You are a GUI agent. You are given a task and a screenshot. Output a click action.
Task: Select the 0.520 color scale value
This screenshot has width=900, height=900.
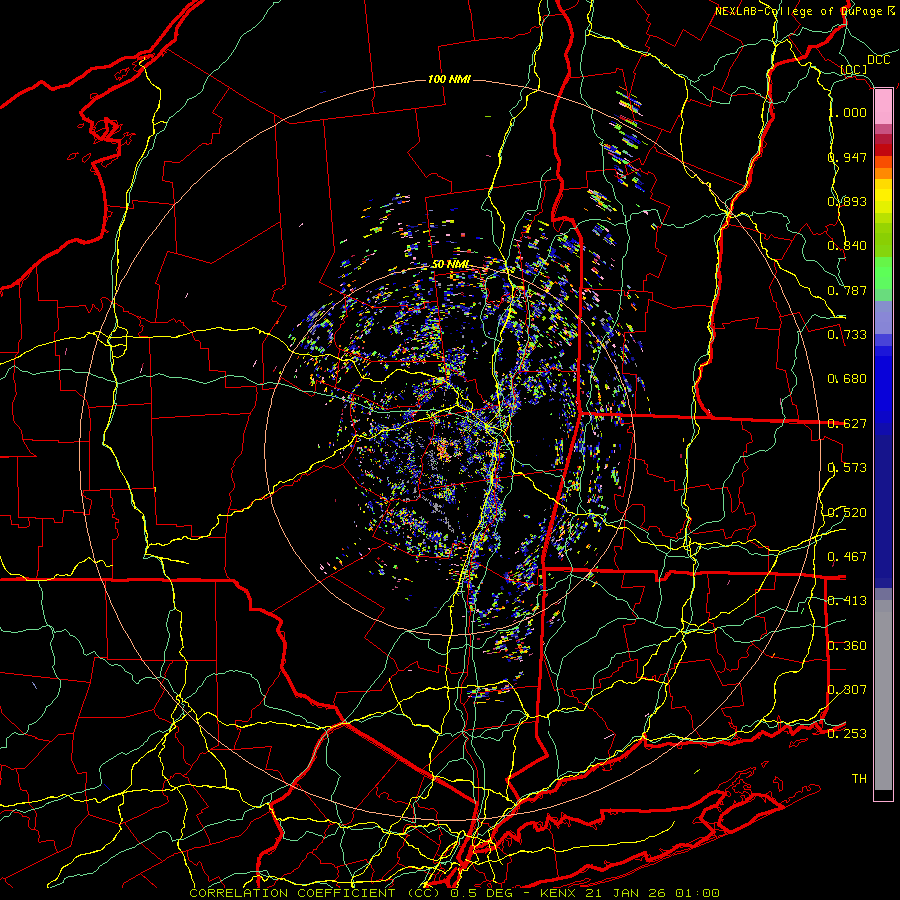pos(848,513)
